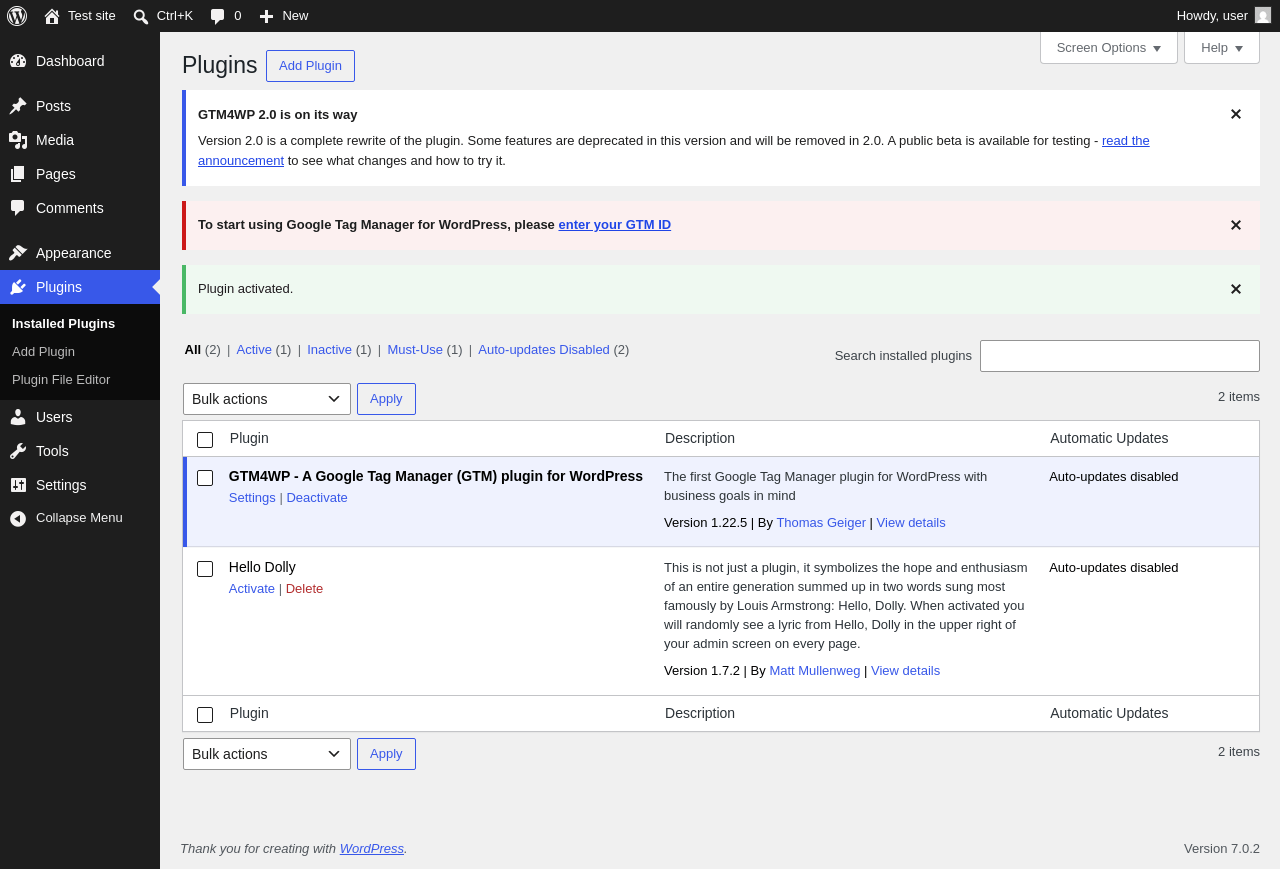The image size is (1280, 869).
Task: Click the top Apply button
Action: tap(386, 399)
